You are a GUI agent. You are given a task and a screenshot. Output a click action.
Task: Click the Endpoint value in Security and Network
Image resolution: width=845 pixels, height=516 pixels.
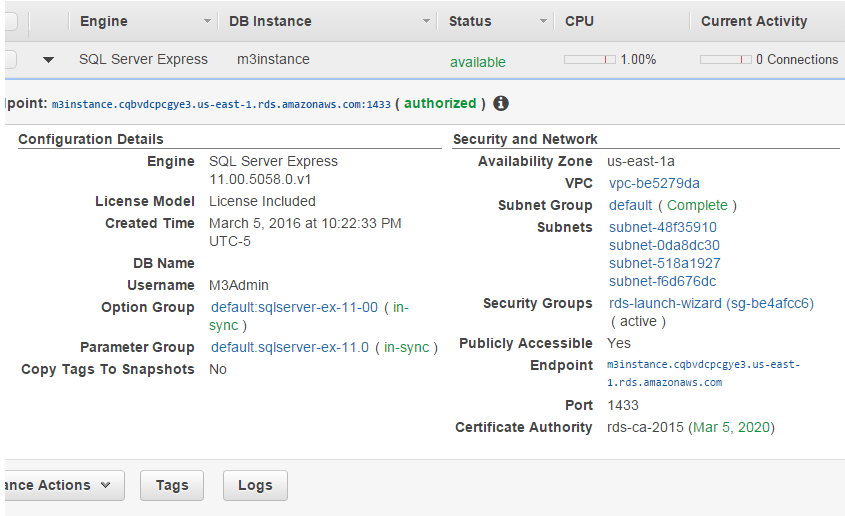(703, 373)
